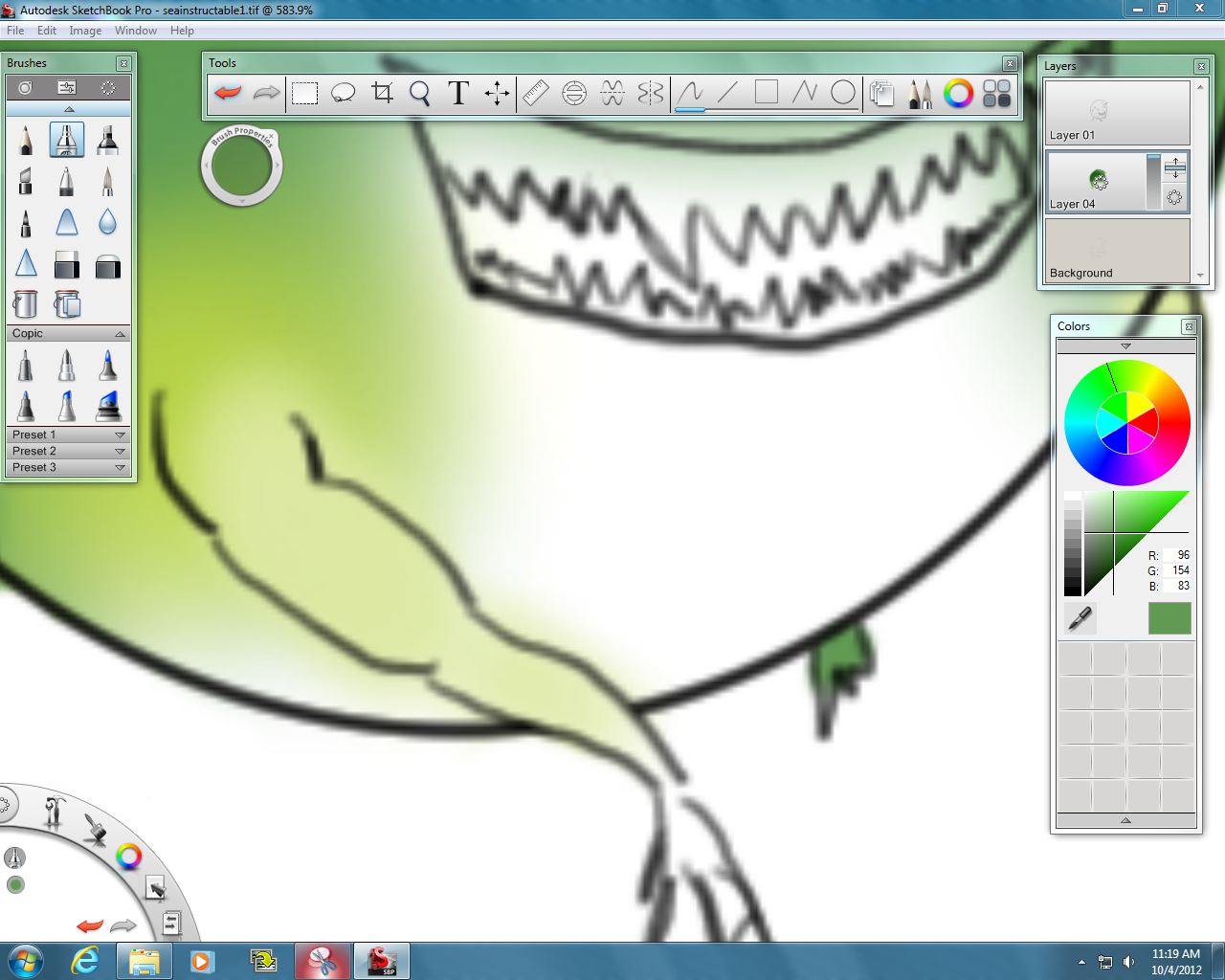The width and height of the screenshot is (1225, 980).
Task: Select the flood fill bucket brush
Action: point(25,304)
